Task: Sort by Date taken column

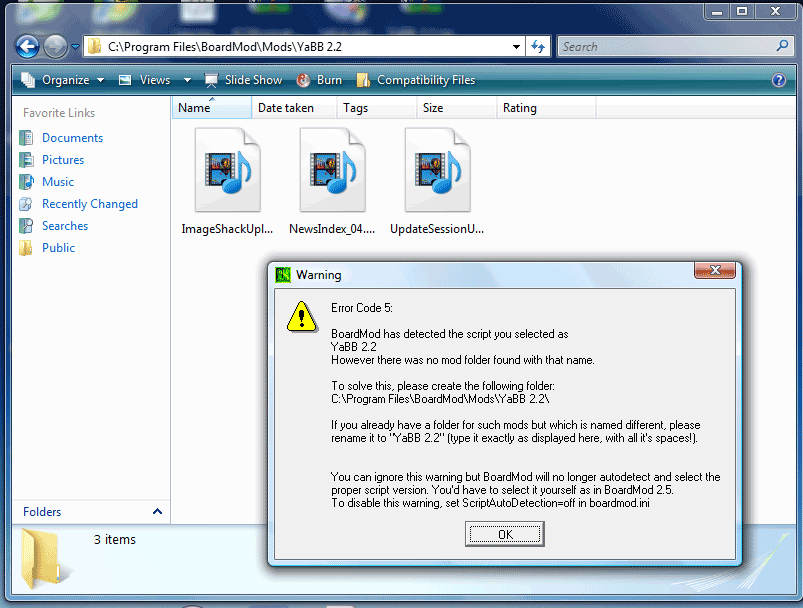Action: click(x=294, y=108)
